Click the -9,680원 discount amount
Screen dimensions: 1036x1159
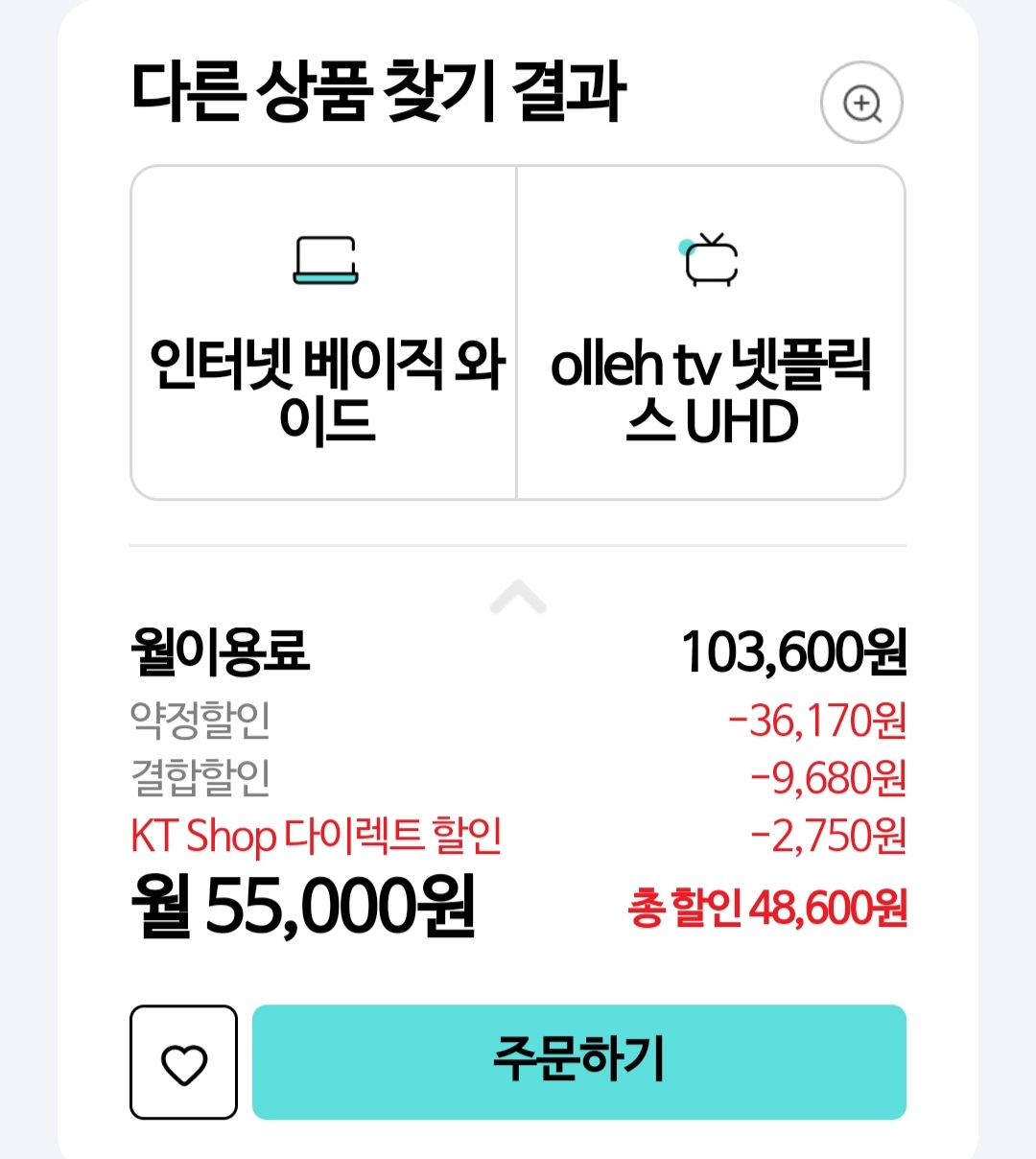tap(828, 778)
